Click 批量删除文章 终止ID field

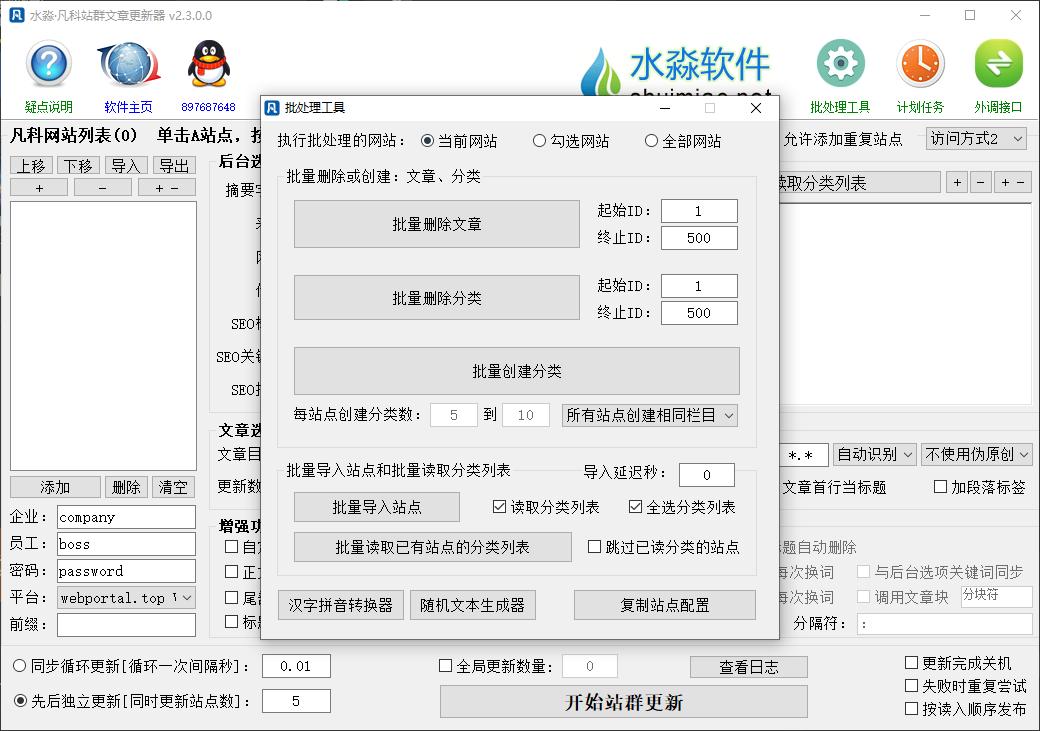tap(699, 238)
